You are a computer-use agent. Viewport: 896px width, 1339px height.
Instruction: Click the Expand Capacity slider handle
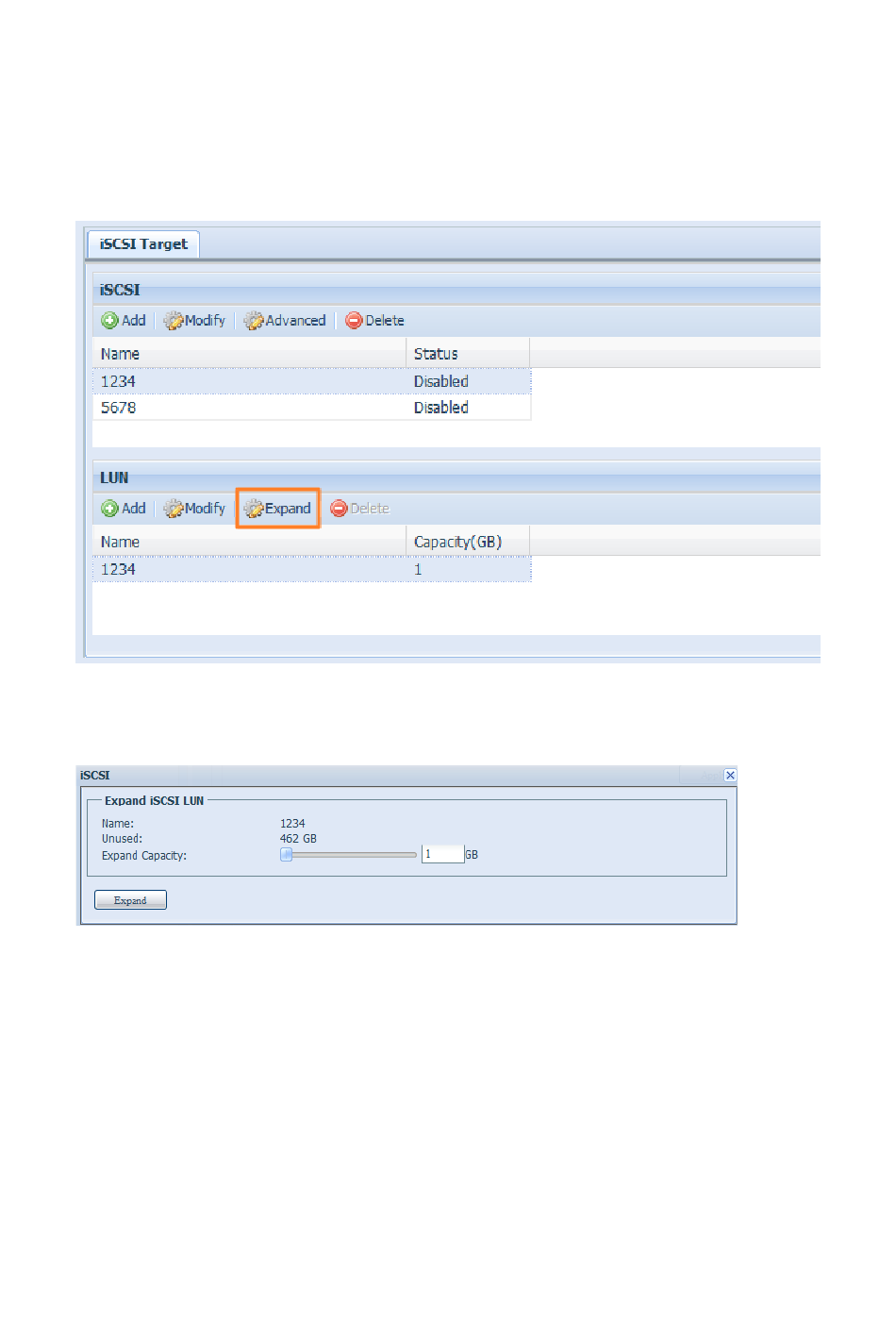[x=287, y=855]
